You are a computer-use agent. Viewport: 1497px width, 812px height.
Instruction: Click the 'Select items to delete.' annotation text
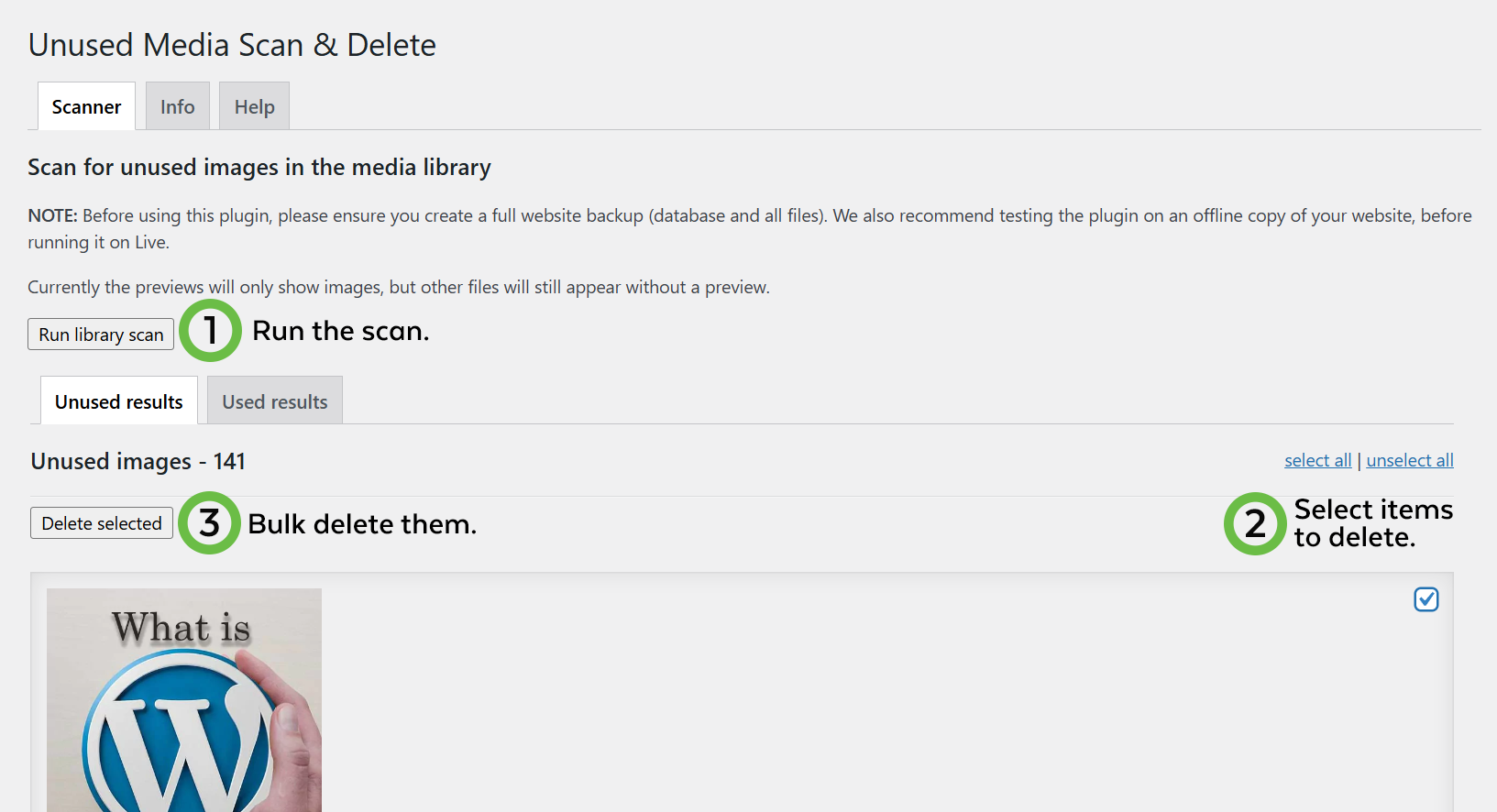coord(1372,523)
